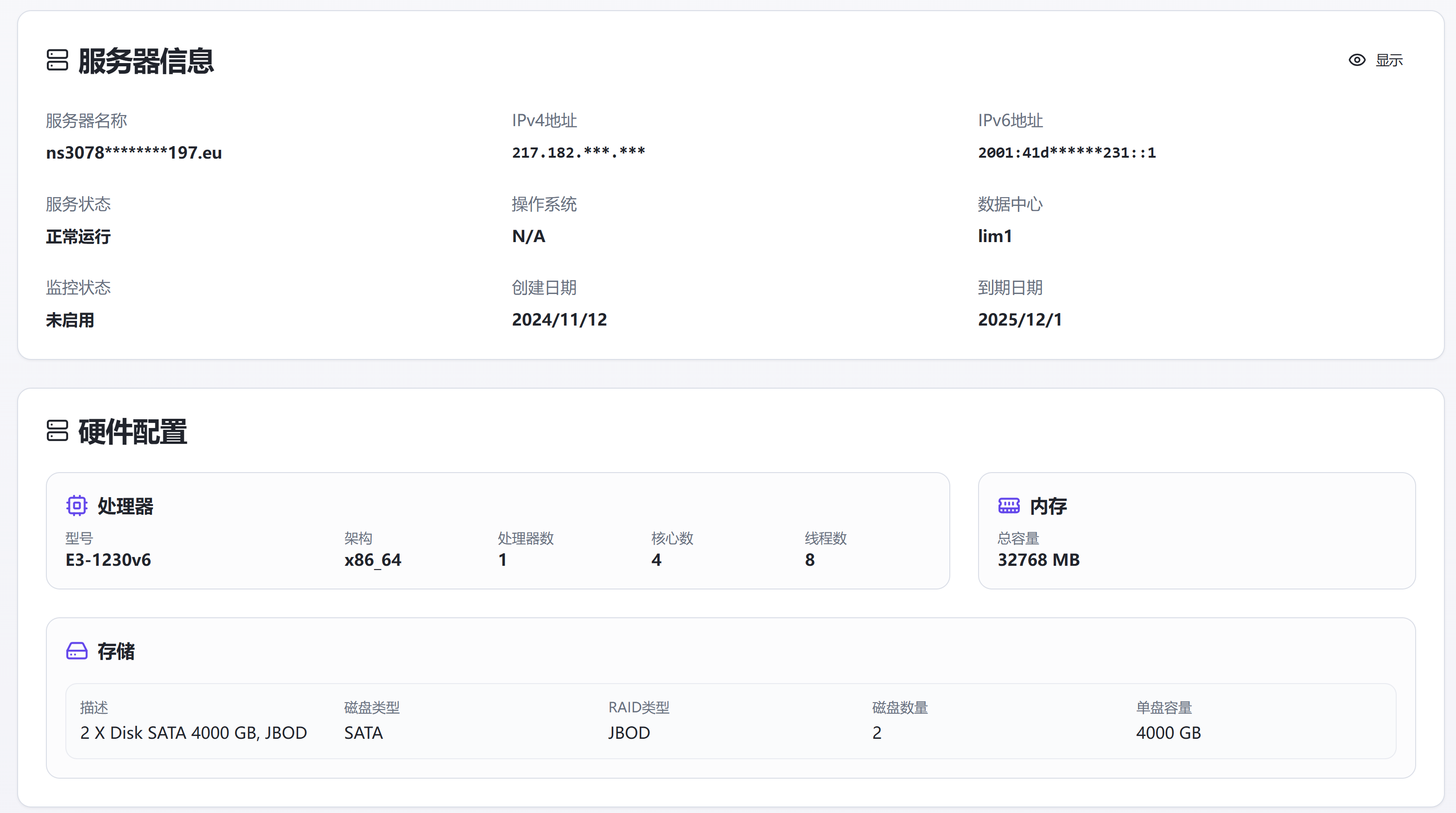Click the creation date 2024/11/12
This screenshot has width=1456, height=813.
click(x=559, y=320)
